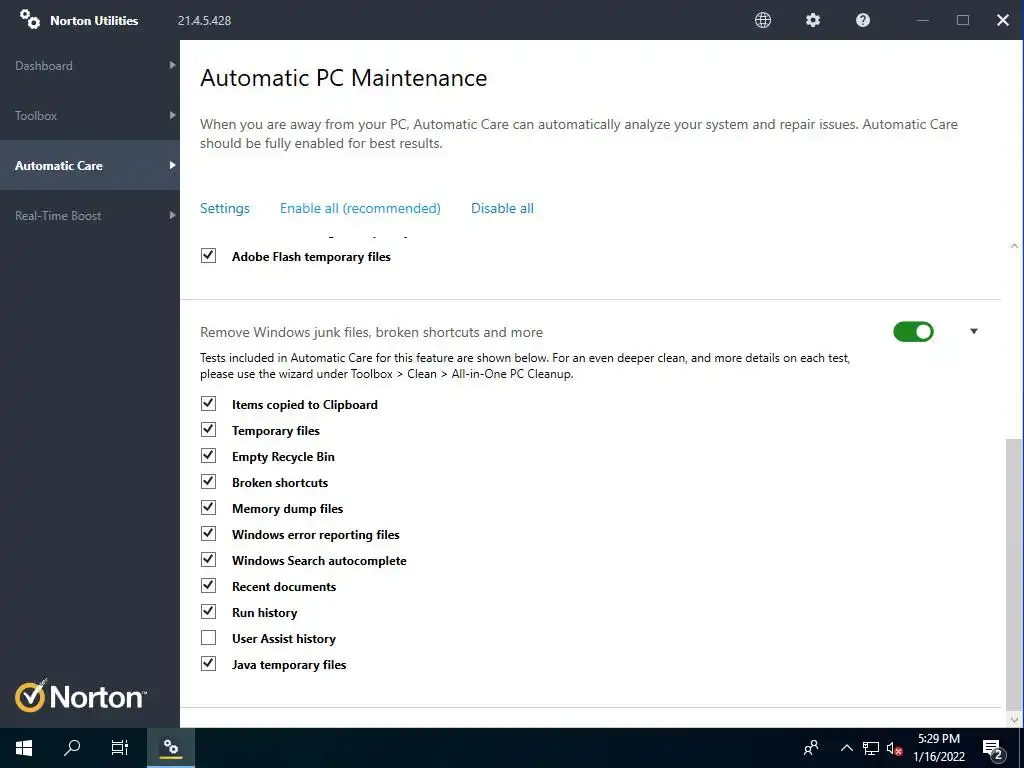Maximize the Norton Utilities window
This screenshot has width=1024, height=768.
coord(963,20)
